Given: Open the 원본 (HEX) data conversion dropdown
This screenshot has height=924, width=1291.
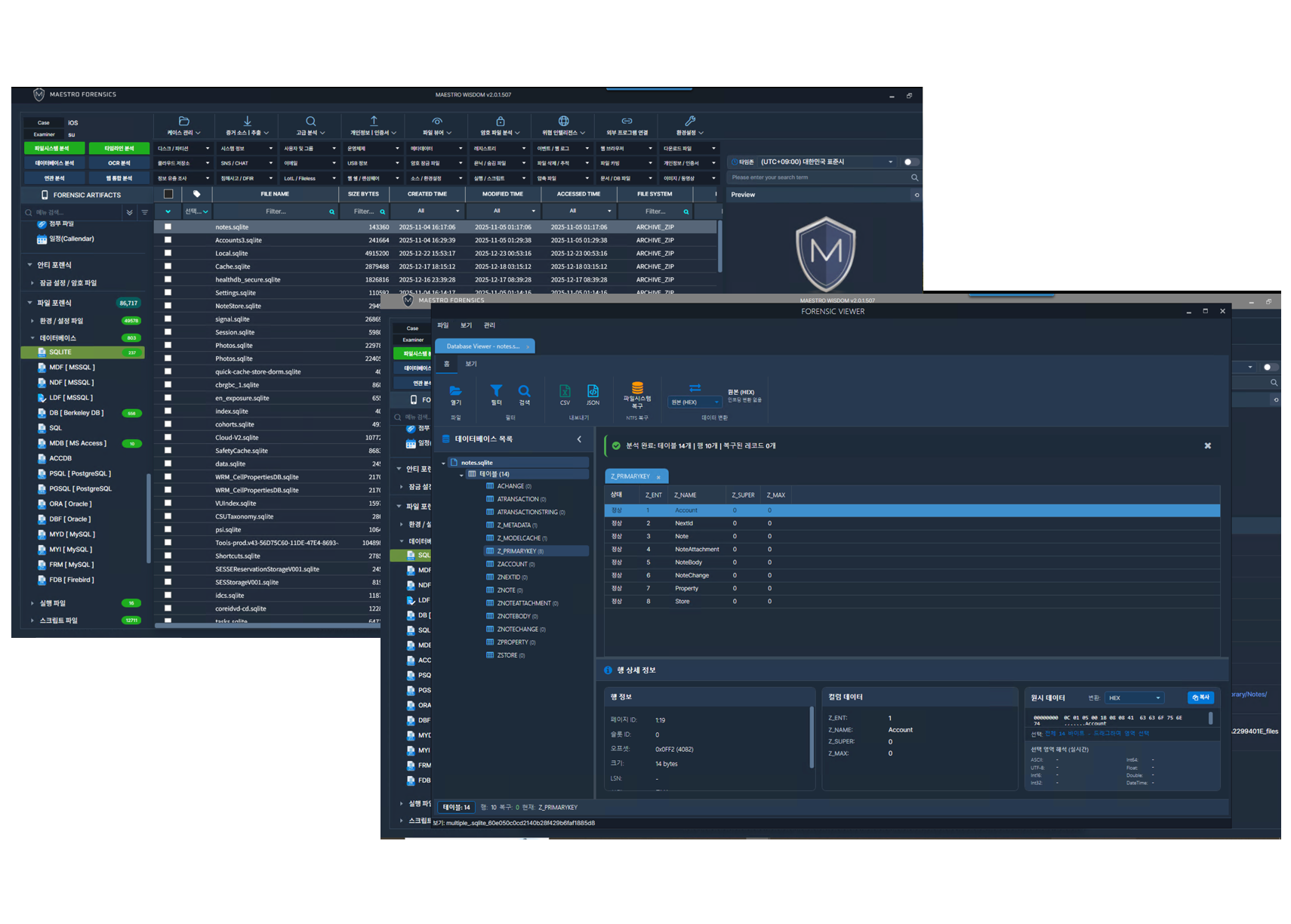Looking at the screenshot, I should (x=695, y=402).
